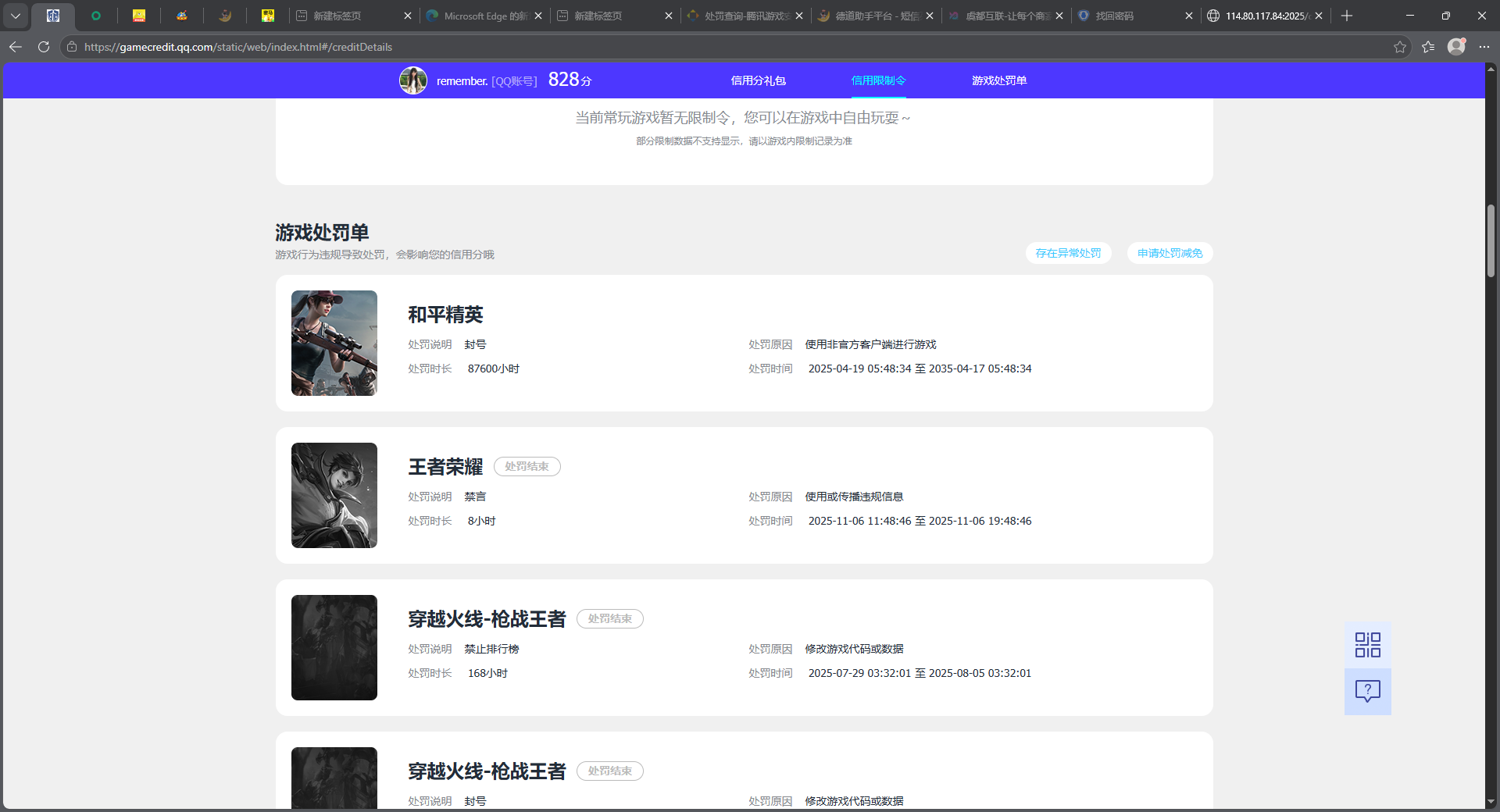Click the 存在异常处罚 button

[1068, 253]
